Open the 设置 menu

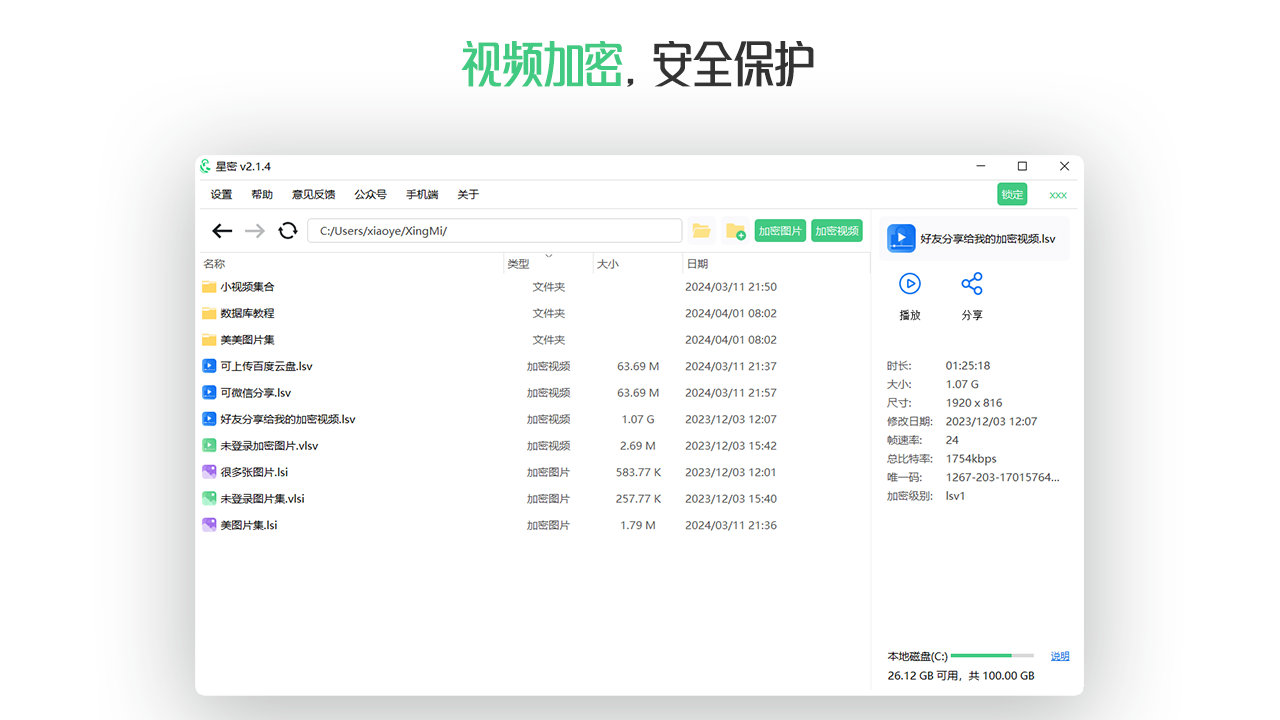[x=221, y=195]
